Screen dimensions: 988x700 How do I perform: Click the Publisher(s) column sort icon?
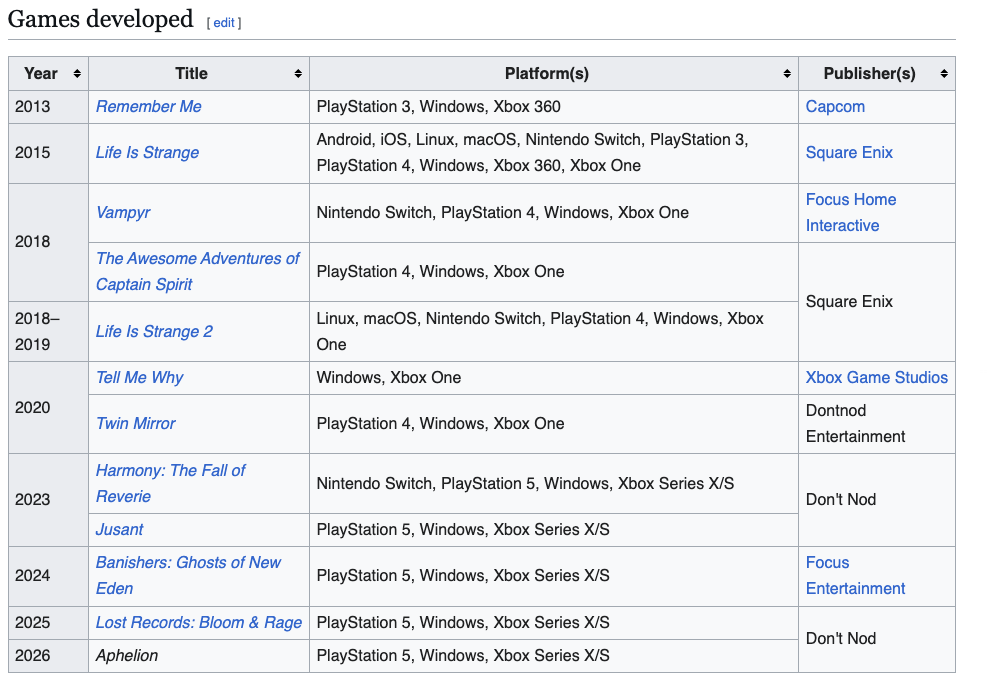[943, 74]
